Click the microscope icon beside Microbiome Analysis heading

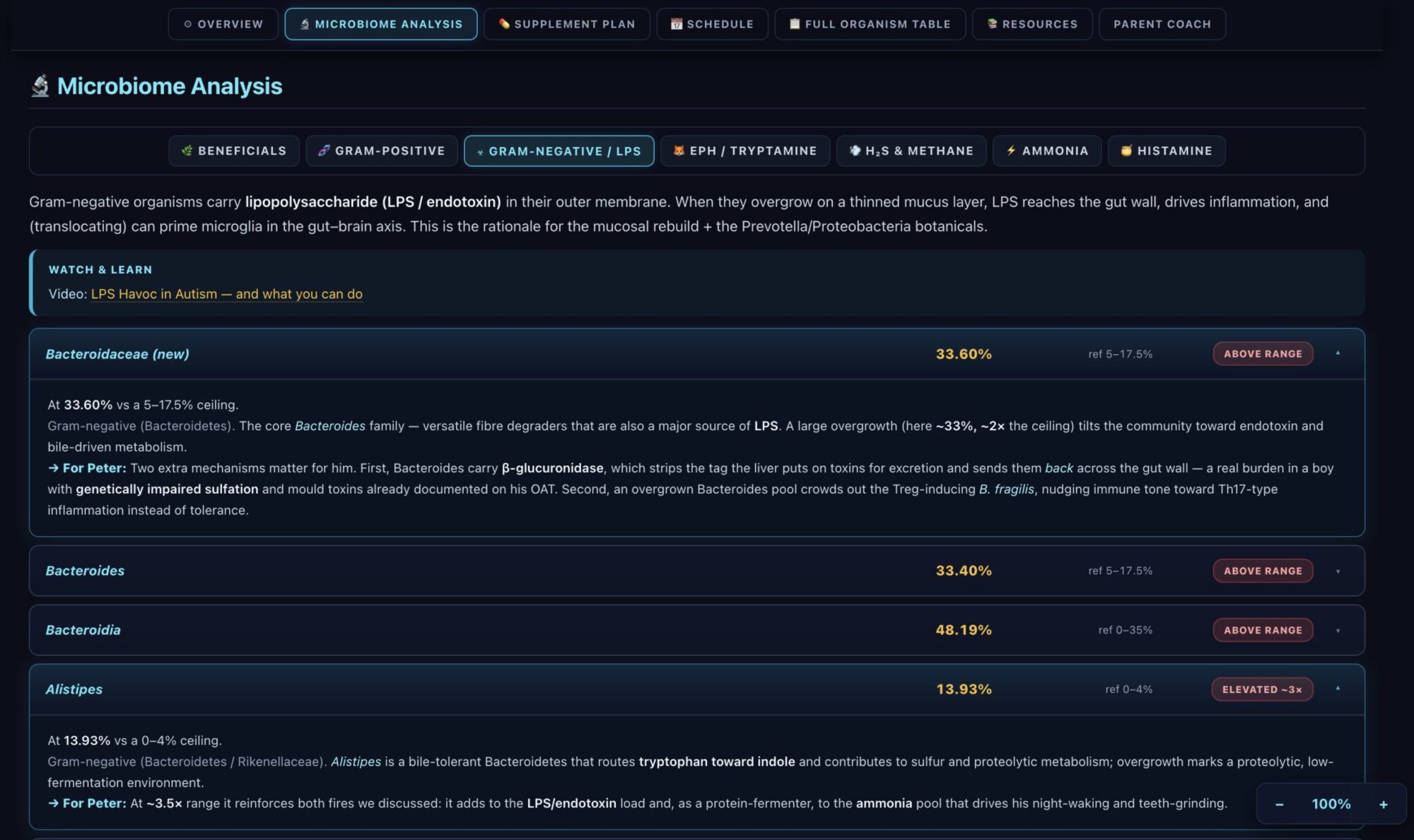[40, 86]
